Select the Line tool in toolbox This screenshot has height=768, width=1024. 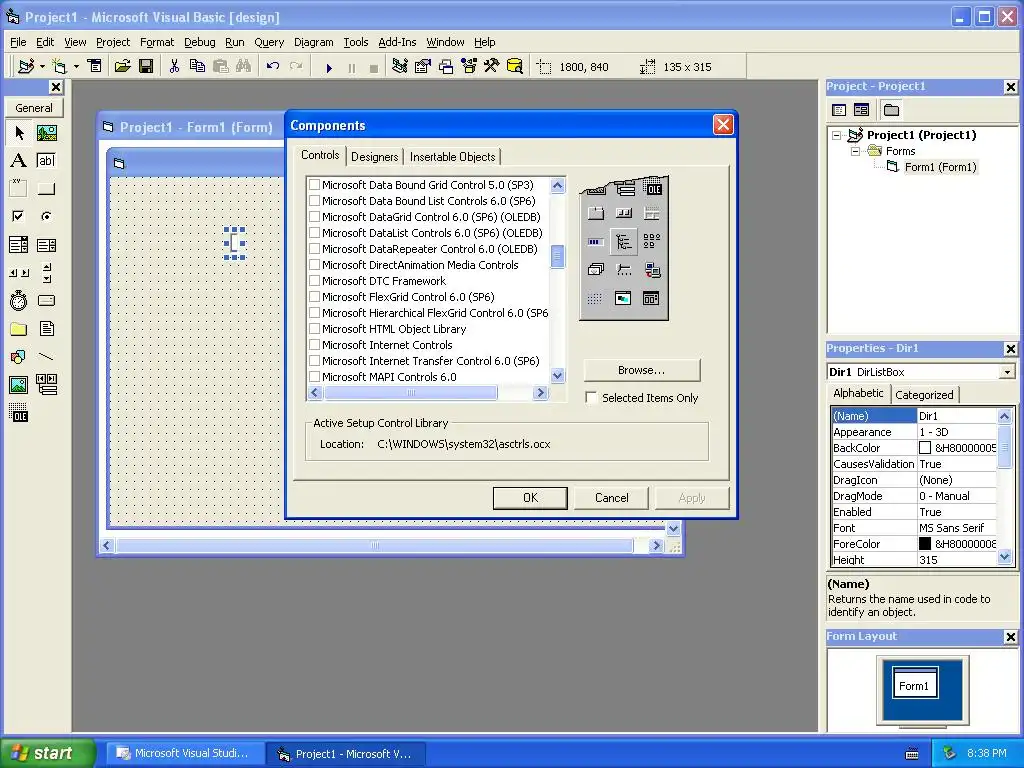click(46, 357)
